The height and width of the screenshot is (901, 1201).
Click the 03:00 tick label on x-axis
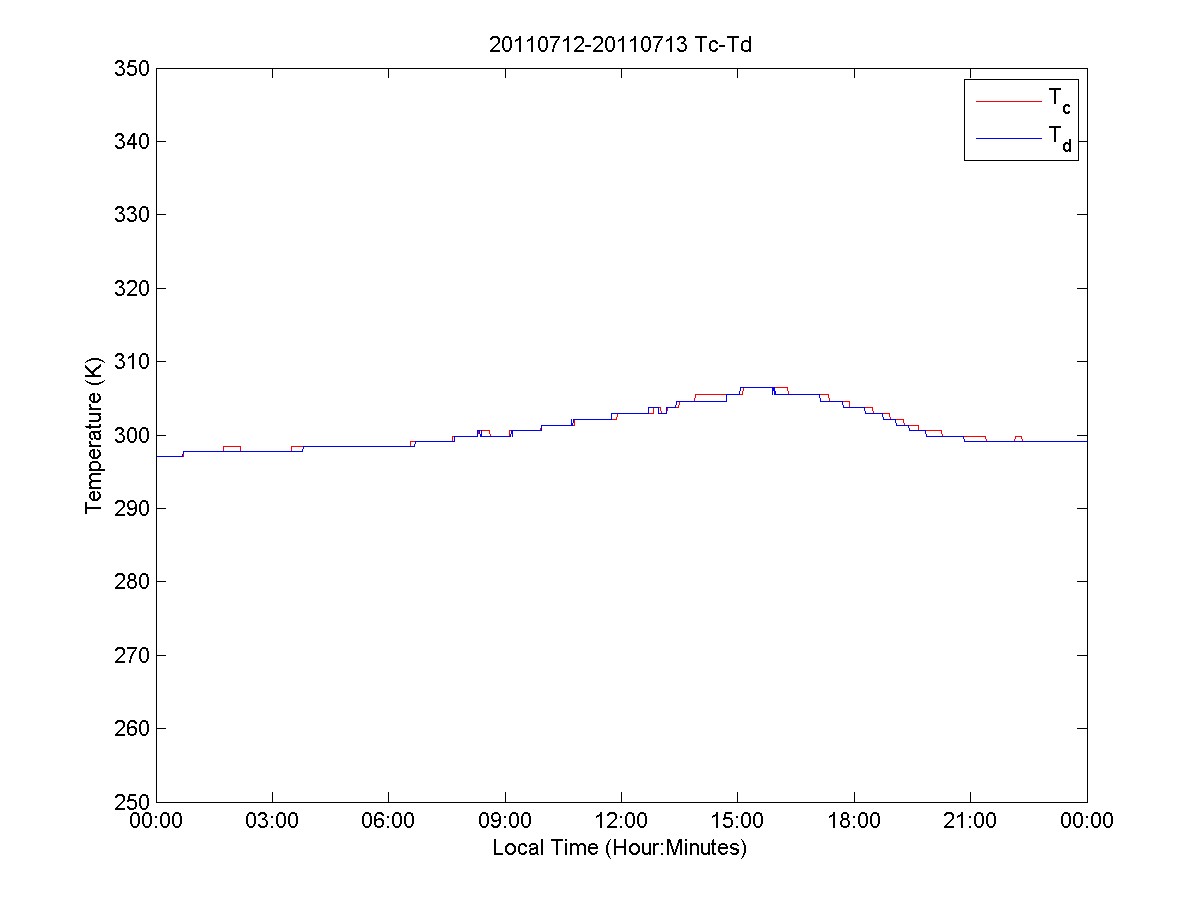tap(273, 822)
